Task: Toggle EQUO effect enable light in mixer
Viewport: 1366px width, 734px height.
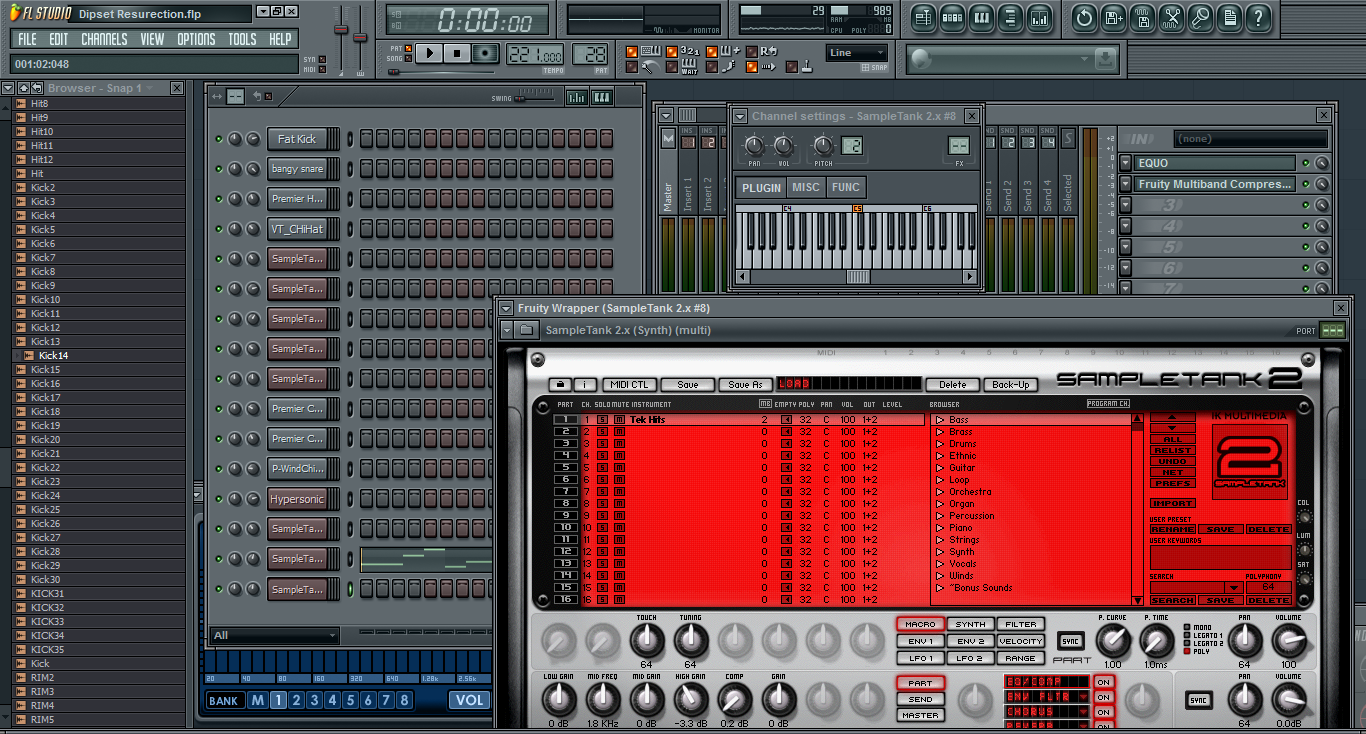Action: [x=1306, y=163]
